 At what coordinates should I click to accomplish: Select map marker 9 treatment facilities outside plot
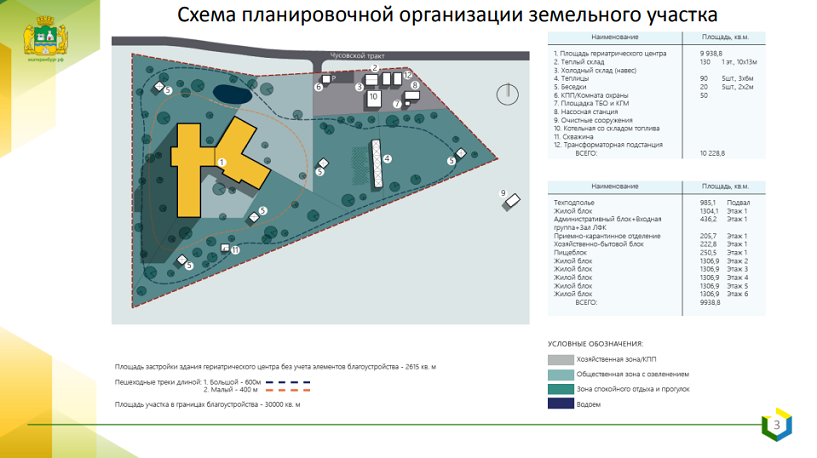coord(503,193)
